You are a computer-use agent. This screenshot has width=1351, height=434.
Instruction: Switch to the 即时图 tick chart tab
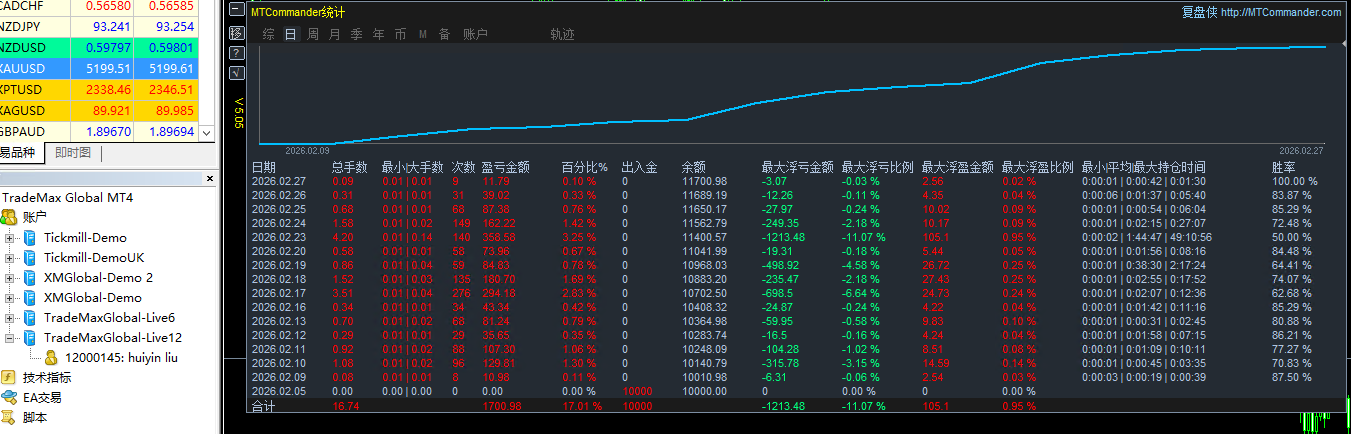click(73, 153)
